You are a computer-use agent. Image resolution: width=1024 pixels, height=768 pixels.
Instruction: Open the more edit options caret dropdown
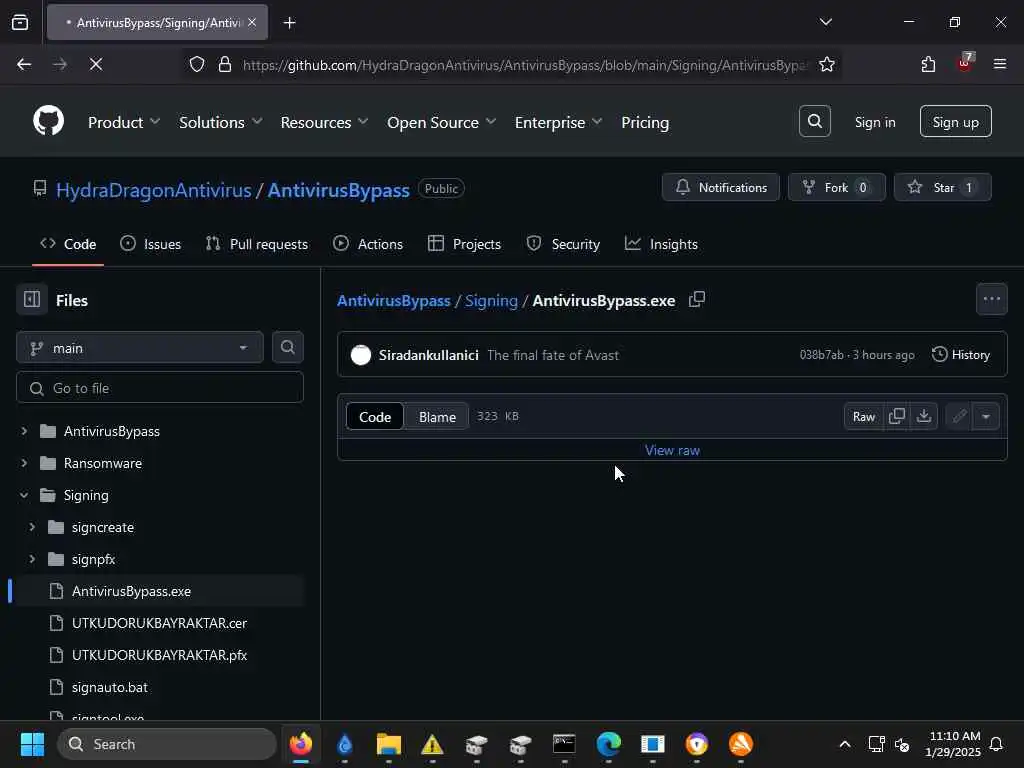pyautogui.click(x=985, y=416)
